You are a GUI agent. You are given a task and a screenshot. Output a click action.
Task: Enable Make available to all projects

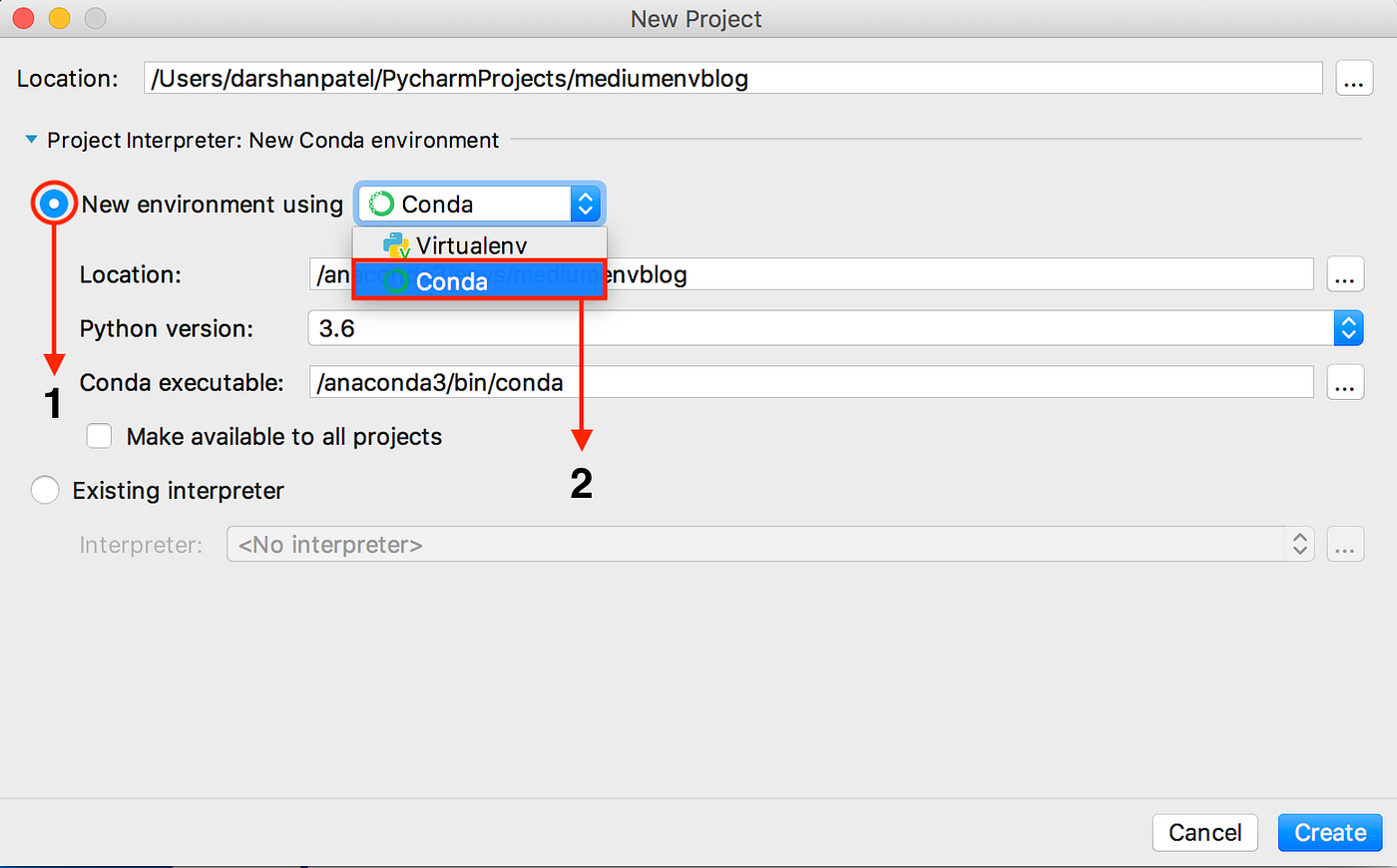pyautogui.click(x=99, y=436)
